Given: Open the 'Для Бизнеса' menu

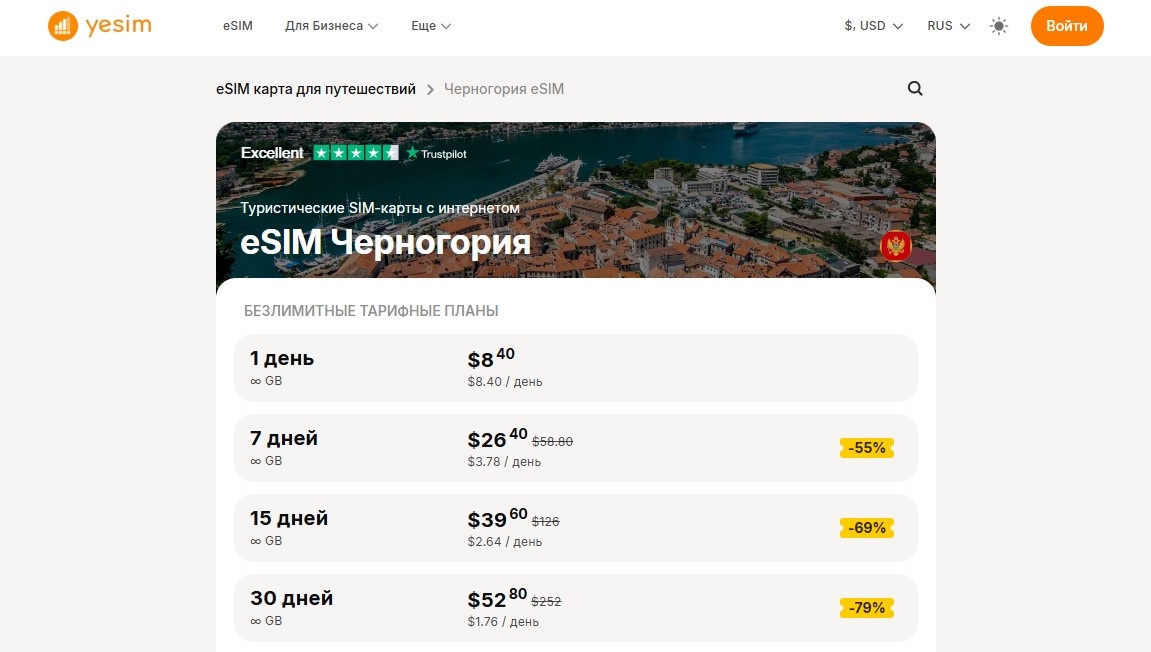Looking at the screenshot, I should point(331,26).
